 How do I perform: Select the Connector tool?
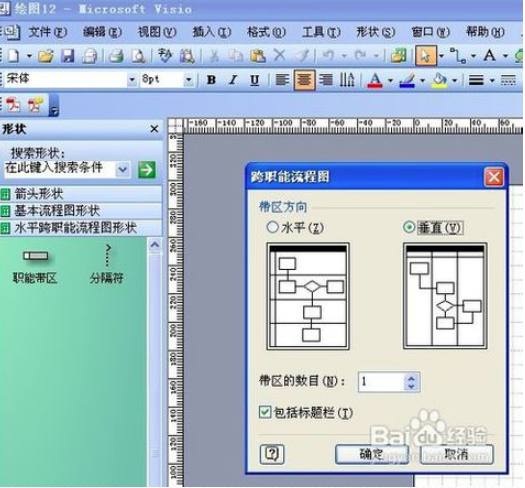tap(458, 56)
